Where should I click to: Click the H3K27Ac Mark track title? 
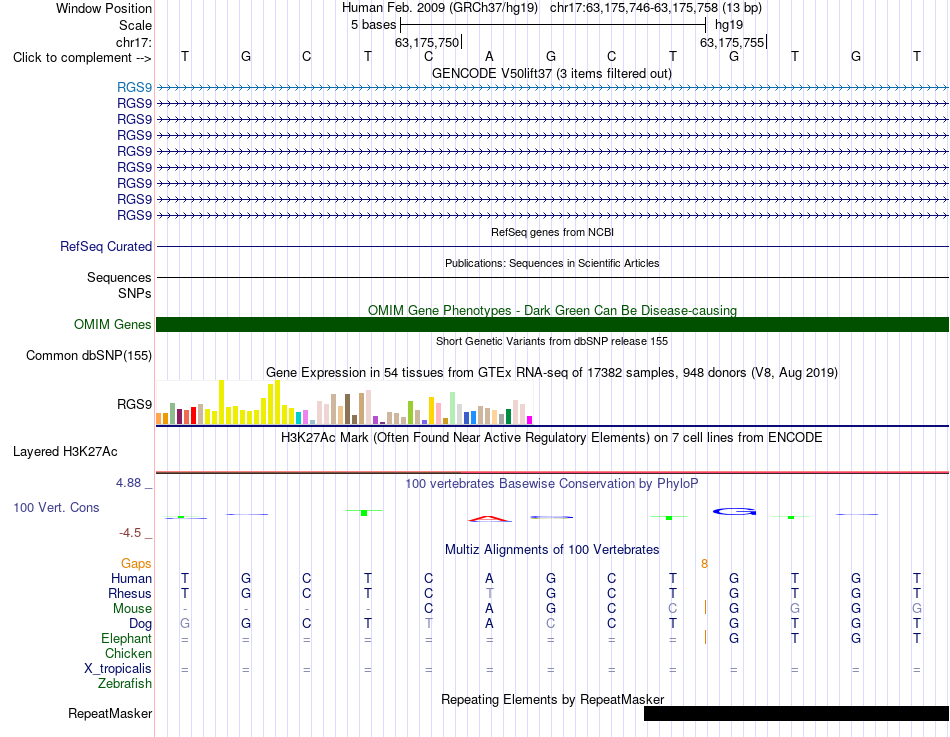551,438
